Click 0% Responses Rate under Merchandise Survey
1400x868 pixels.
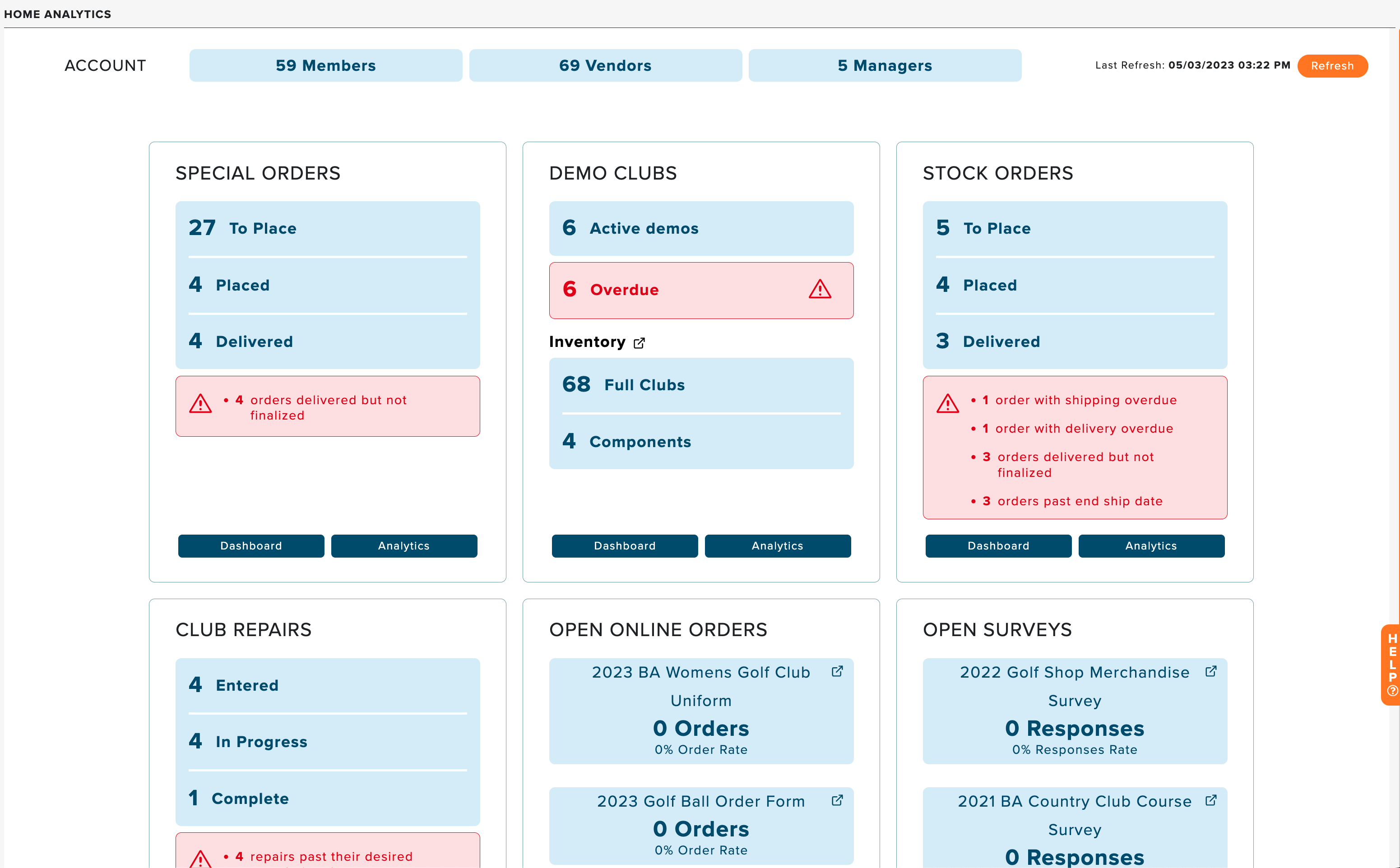pos(1075,750)
